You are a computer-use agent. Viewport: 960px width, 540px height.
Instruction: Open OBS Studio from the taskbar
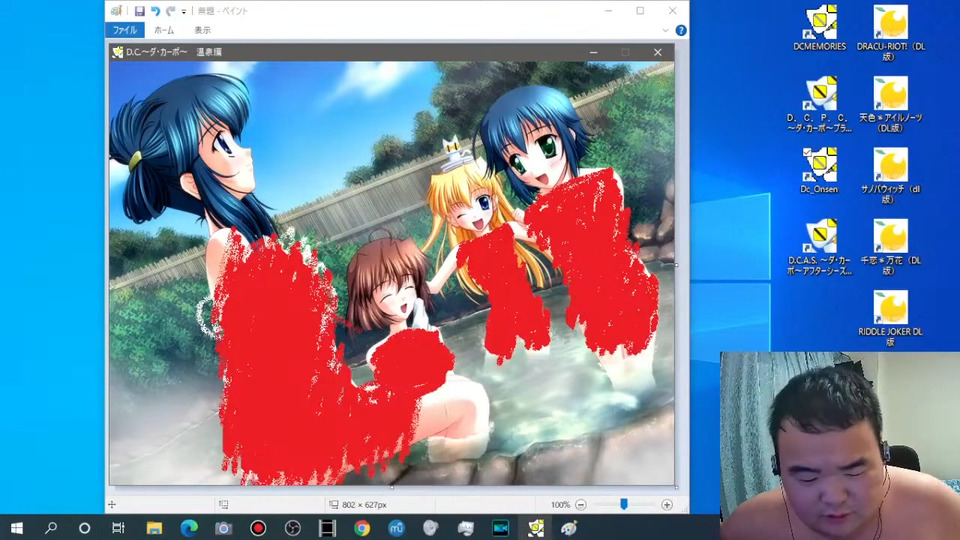click(293, 528)
